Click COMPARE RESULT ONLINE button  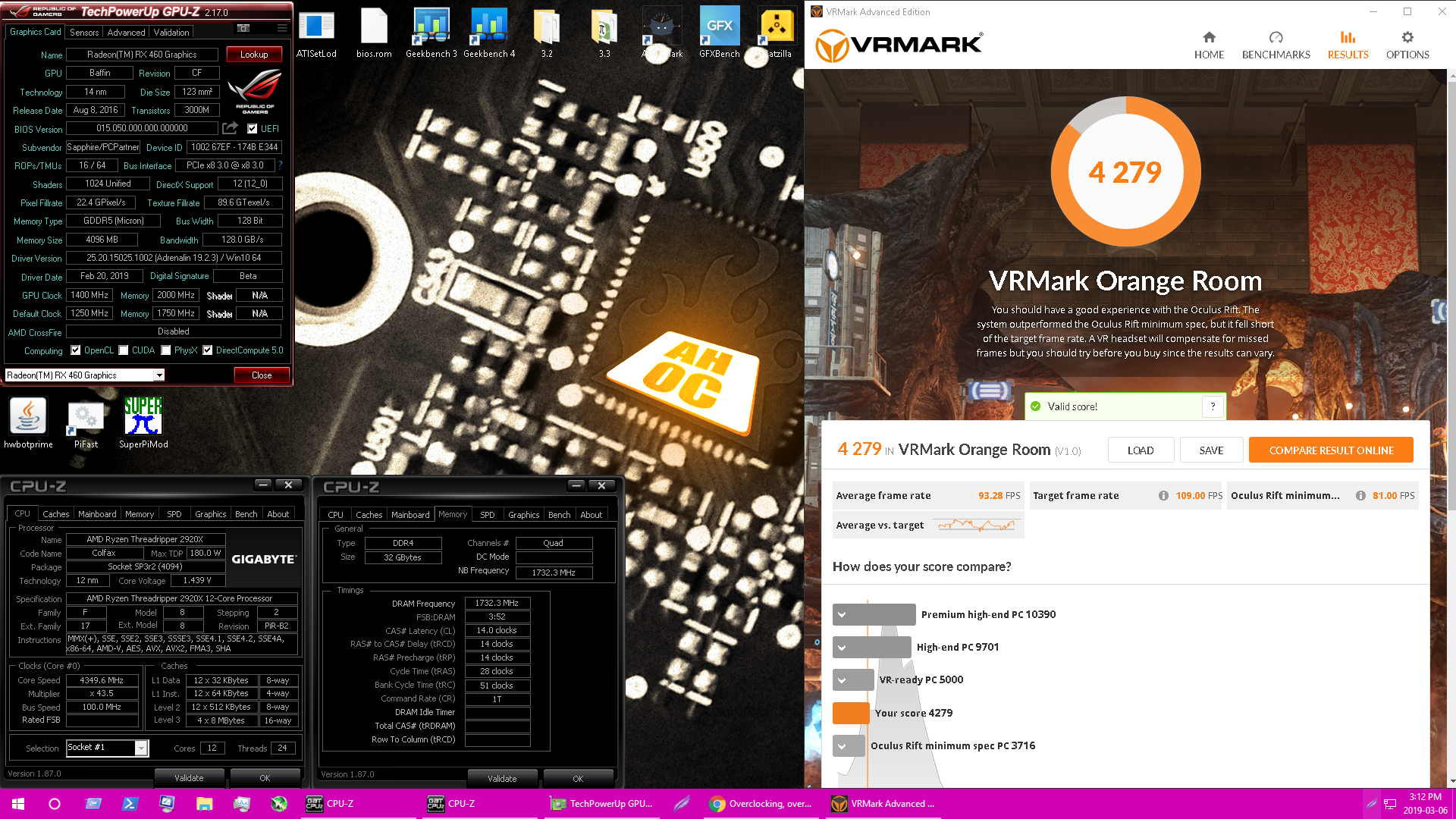click(x=1331, y=450)
